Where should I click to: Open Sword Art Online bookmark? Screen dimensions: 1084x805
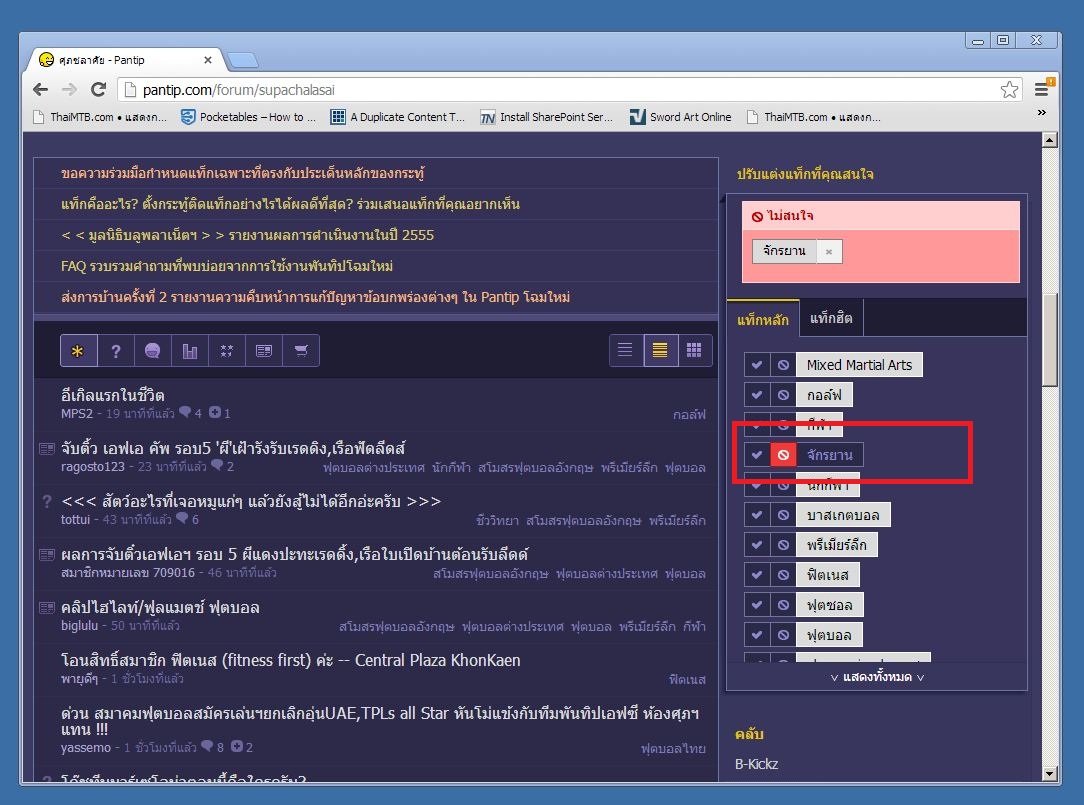pyautogui.click(x=681, y=117)
